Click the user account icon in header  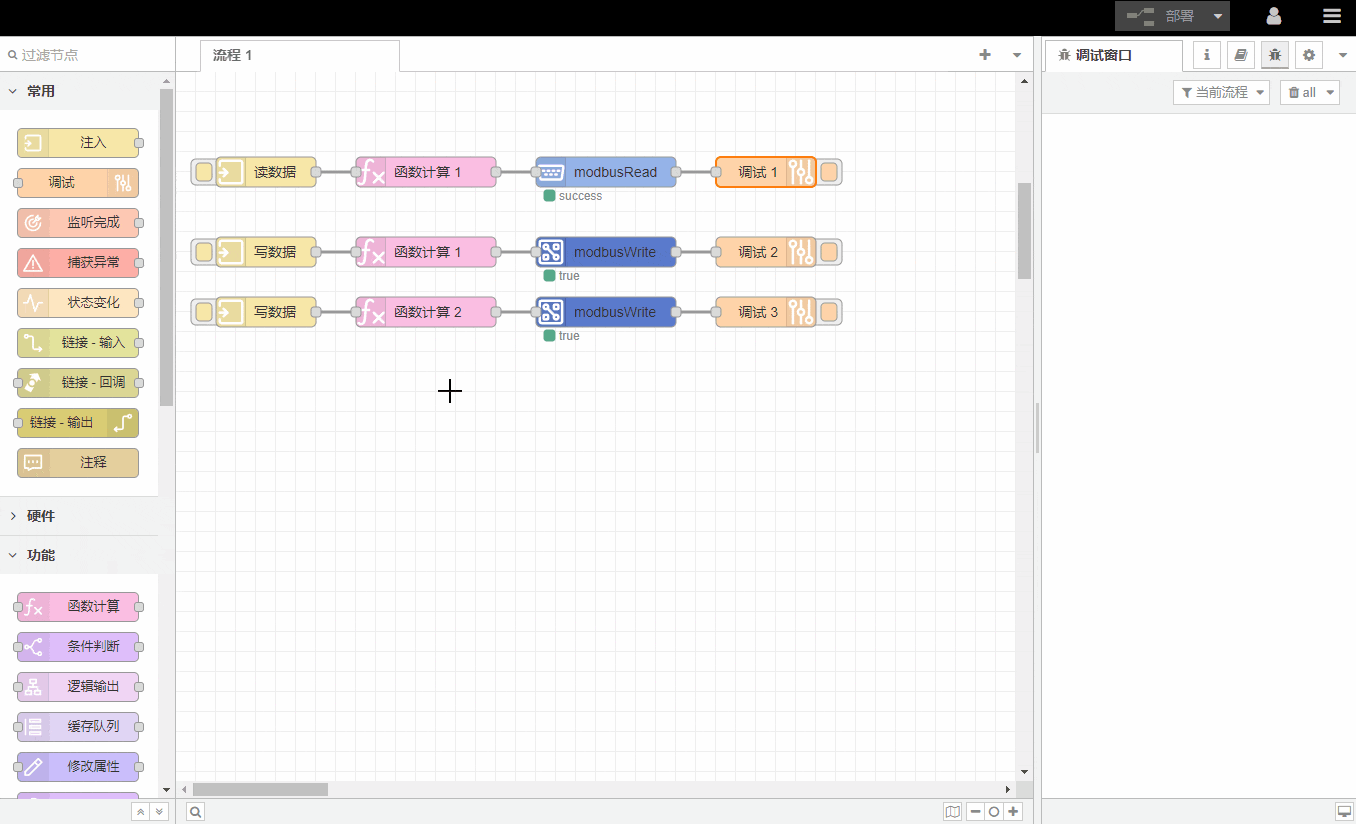coord(1274,16)
